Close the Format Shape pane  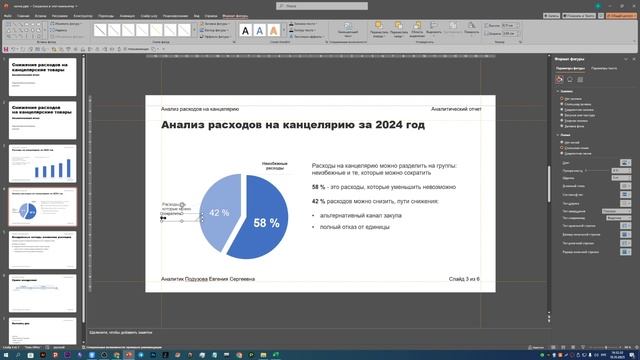coord(634,59)
